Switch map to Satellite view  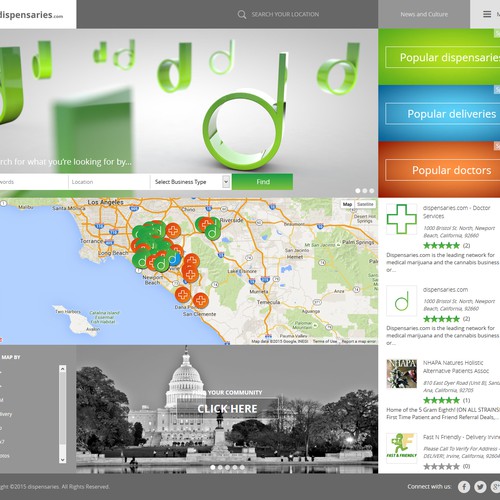(x=365, y=204)
